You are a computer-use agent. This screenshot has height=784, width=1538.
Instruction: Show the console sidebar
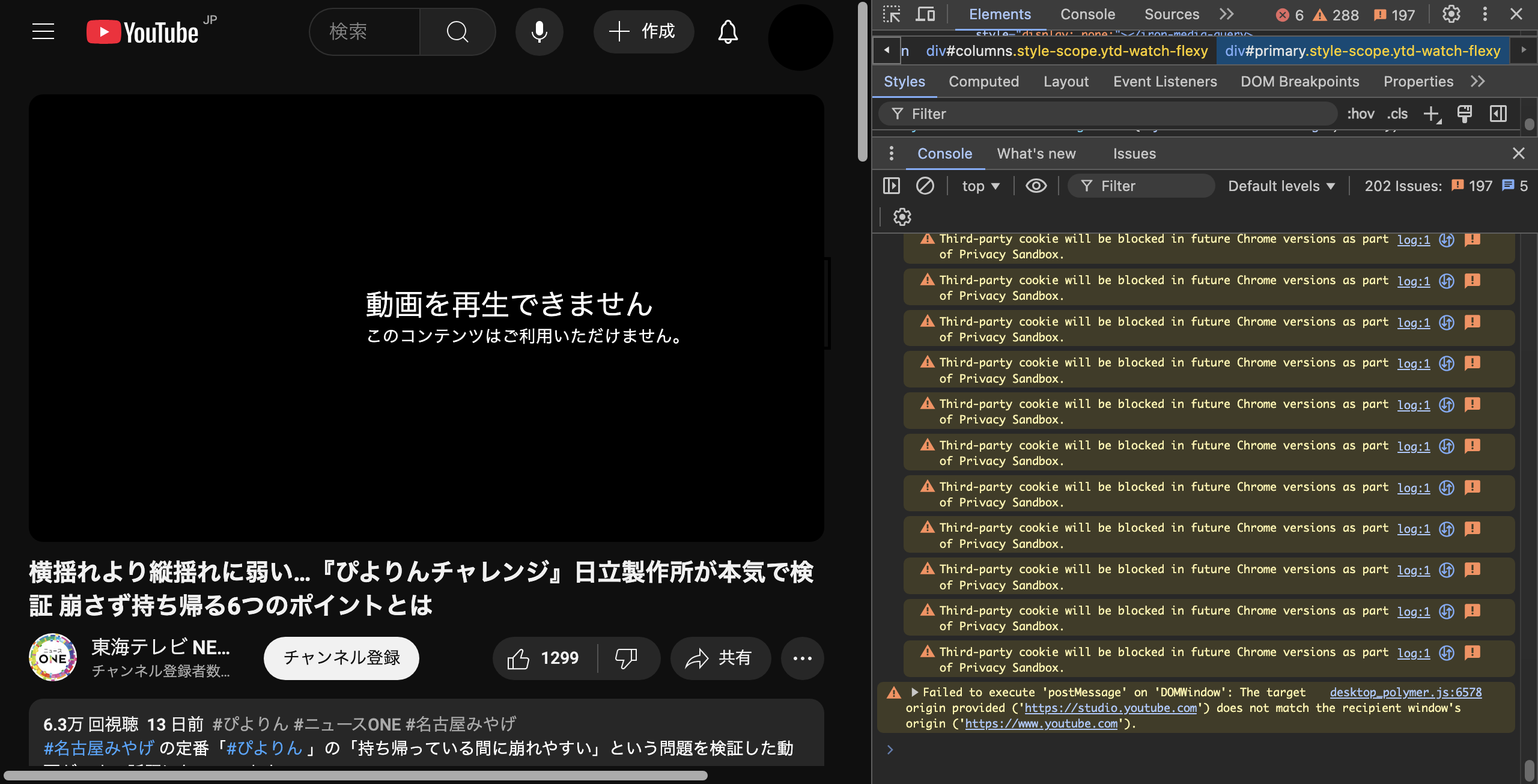(x=892, y=186)
